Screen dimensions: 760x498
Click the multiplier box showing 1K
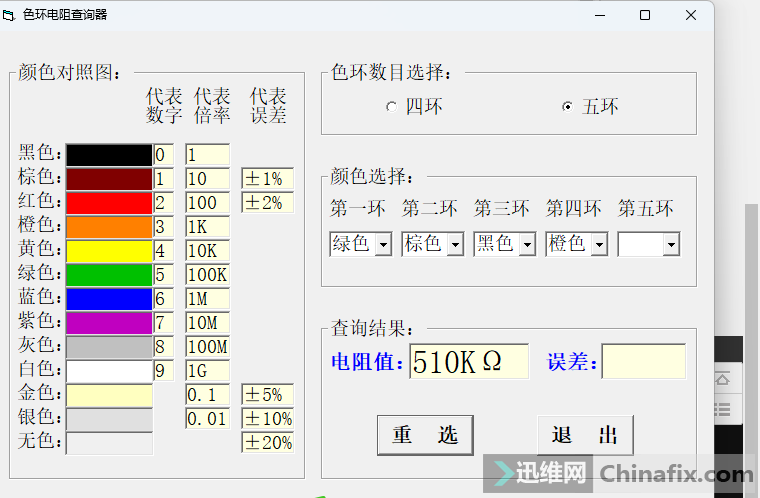pyautogui.click(x=207, y=227)
